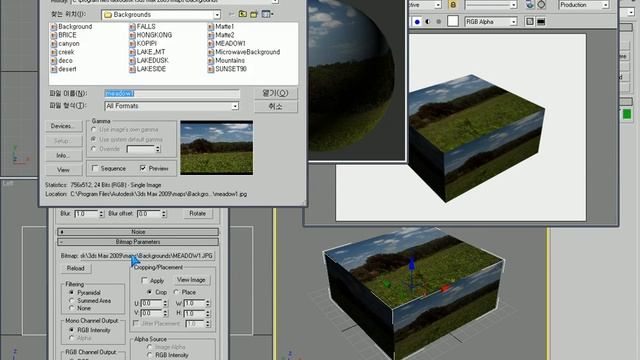Viewport: 640px width, 360px height.
Task: Click the white color swatch in render window
Action: [453, 21]
